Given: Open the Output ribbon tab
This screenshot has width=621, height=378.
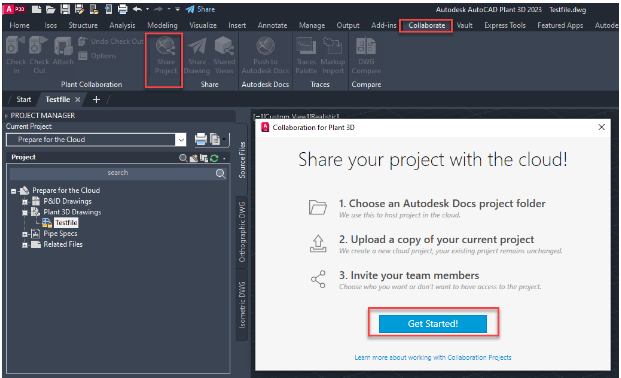Looking at the screenshot, I should coord(348,25).
